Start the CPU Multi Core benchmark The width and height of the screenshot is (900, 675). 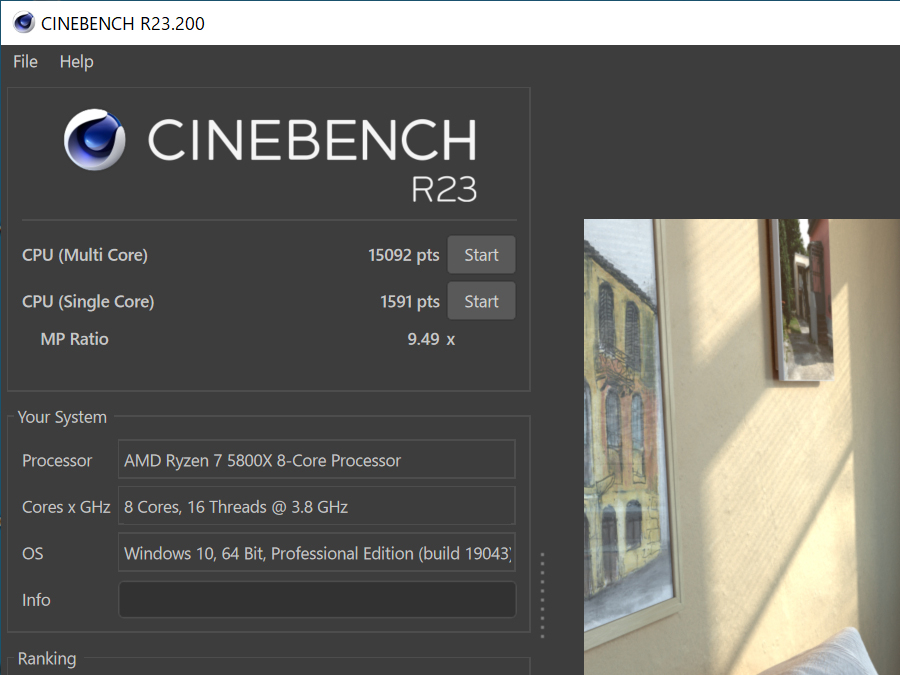(x=481, y=255)
